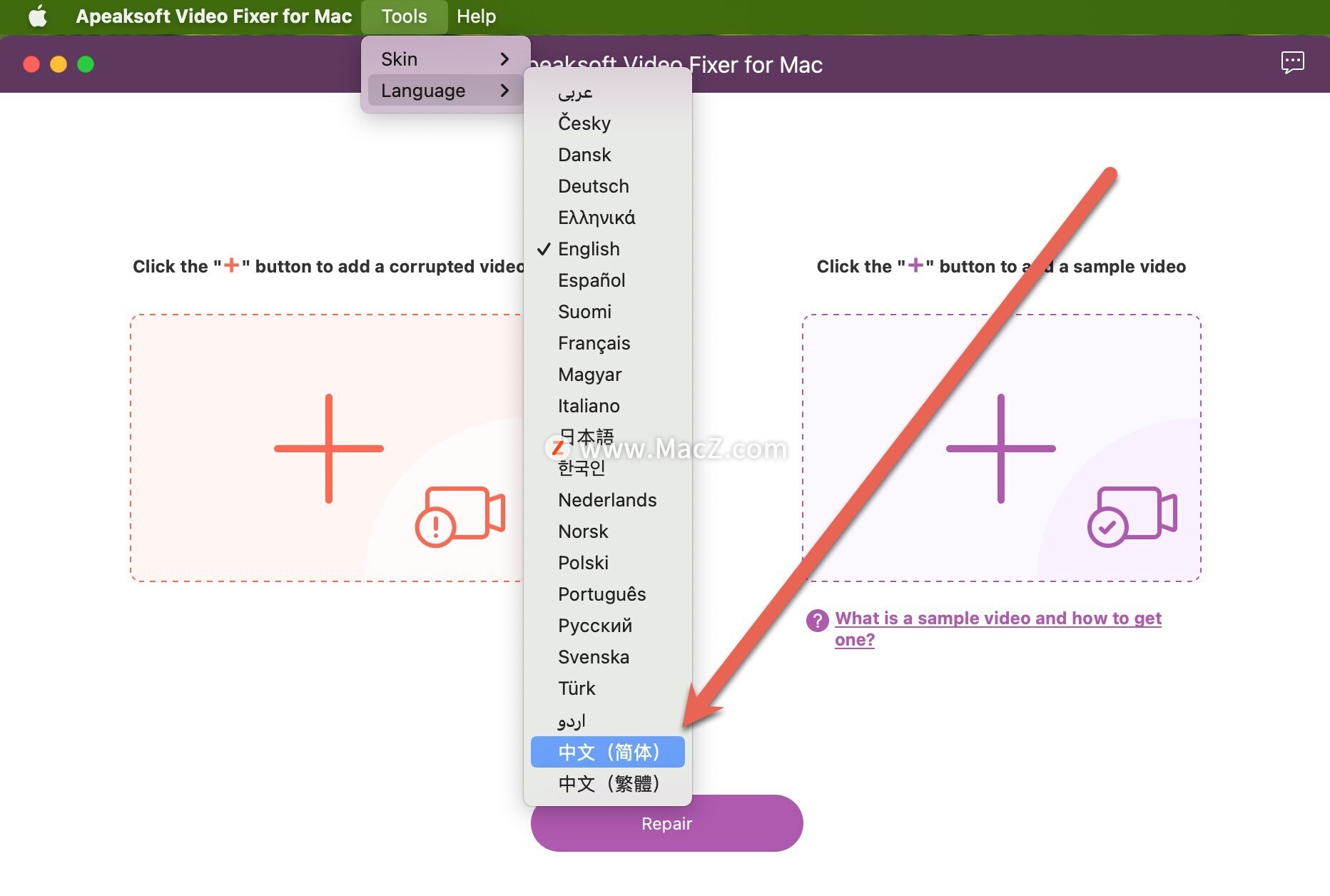Choose Polski from the list

(608, 563)
